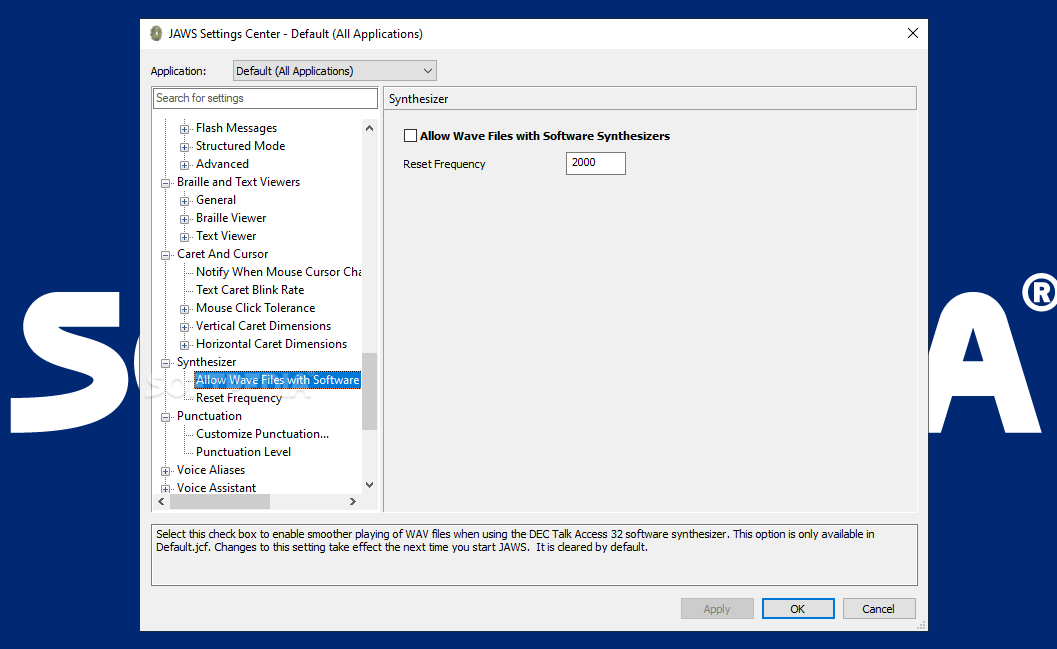Collapse the Caret And Cursor node

(x=165, y=255)
